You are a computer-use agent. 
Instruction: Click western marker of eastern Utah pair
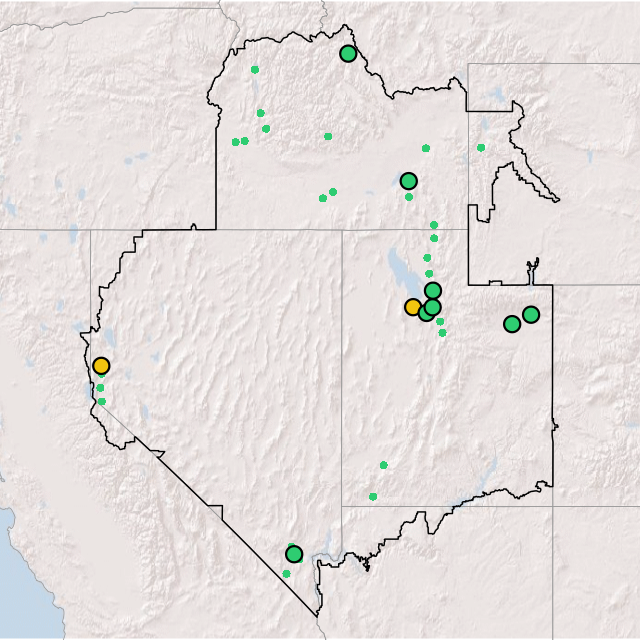tap(512, 324)
